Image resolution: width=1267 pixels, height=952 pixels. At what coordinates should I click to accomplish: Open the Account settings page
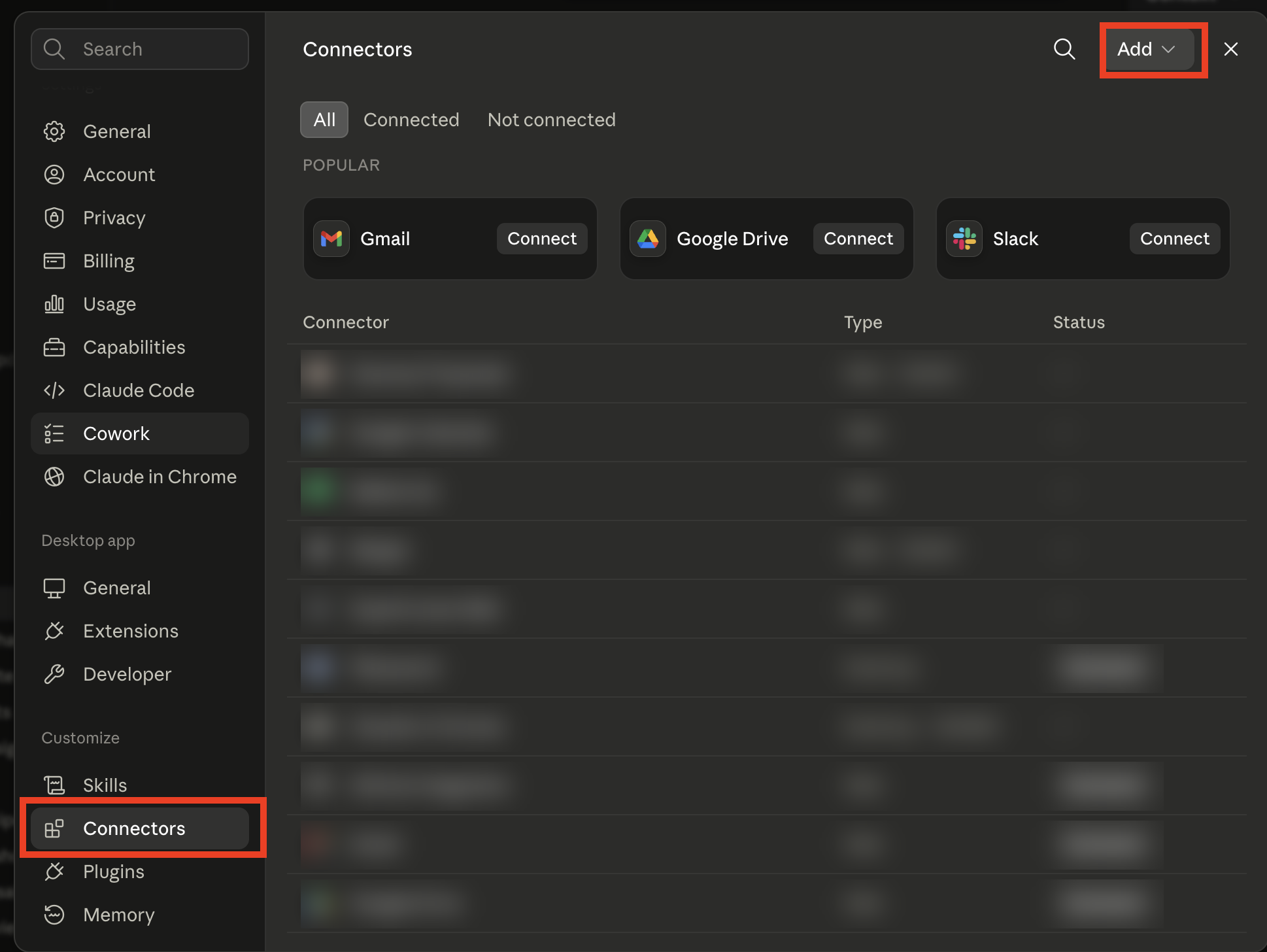coord(140,175)
